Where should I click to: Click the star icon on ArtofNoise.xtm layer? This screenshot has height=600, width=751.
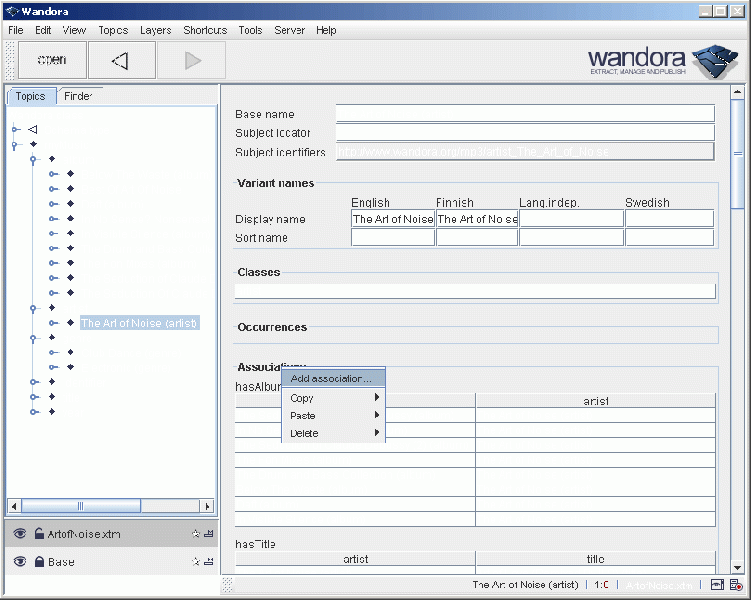[x=196, y=534]
